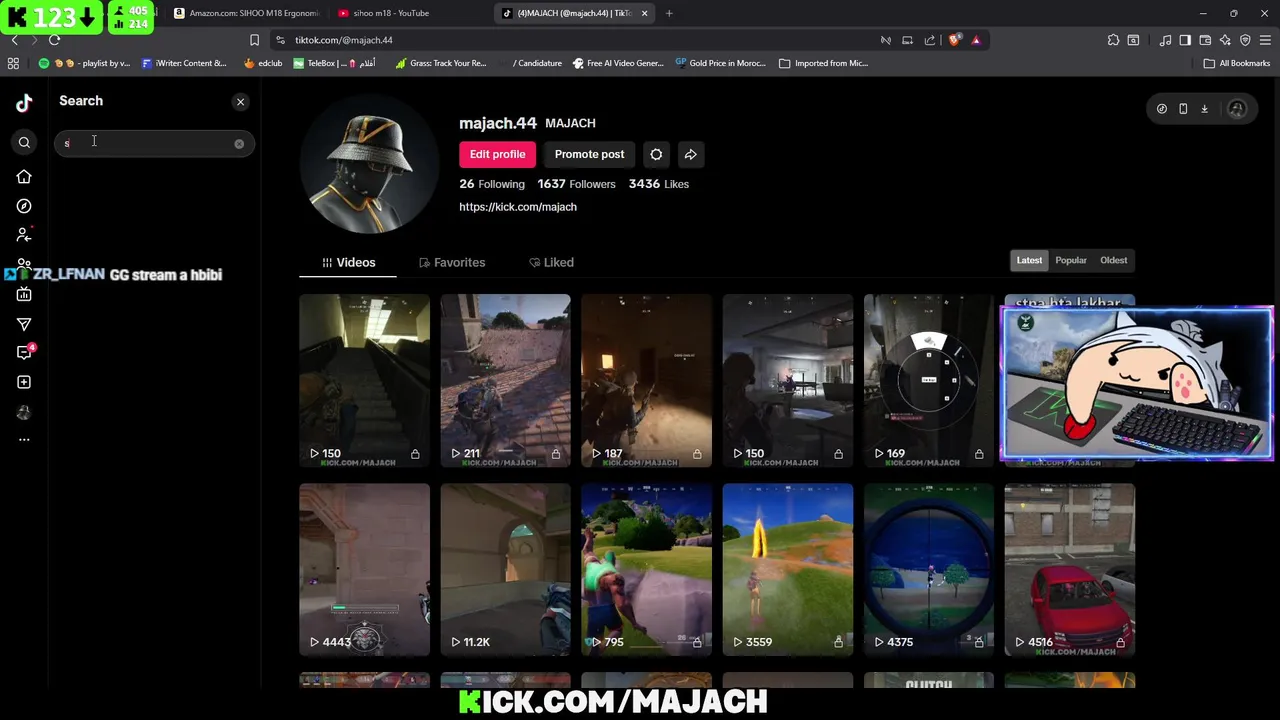
Task: Open the browser extensions puzzle icon
Action: [1113, 40]
